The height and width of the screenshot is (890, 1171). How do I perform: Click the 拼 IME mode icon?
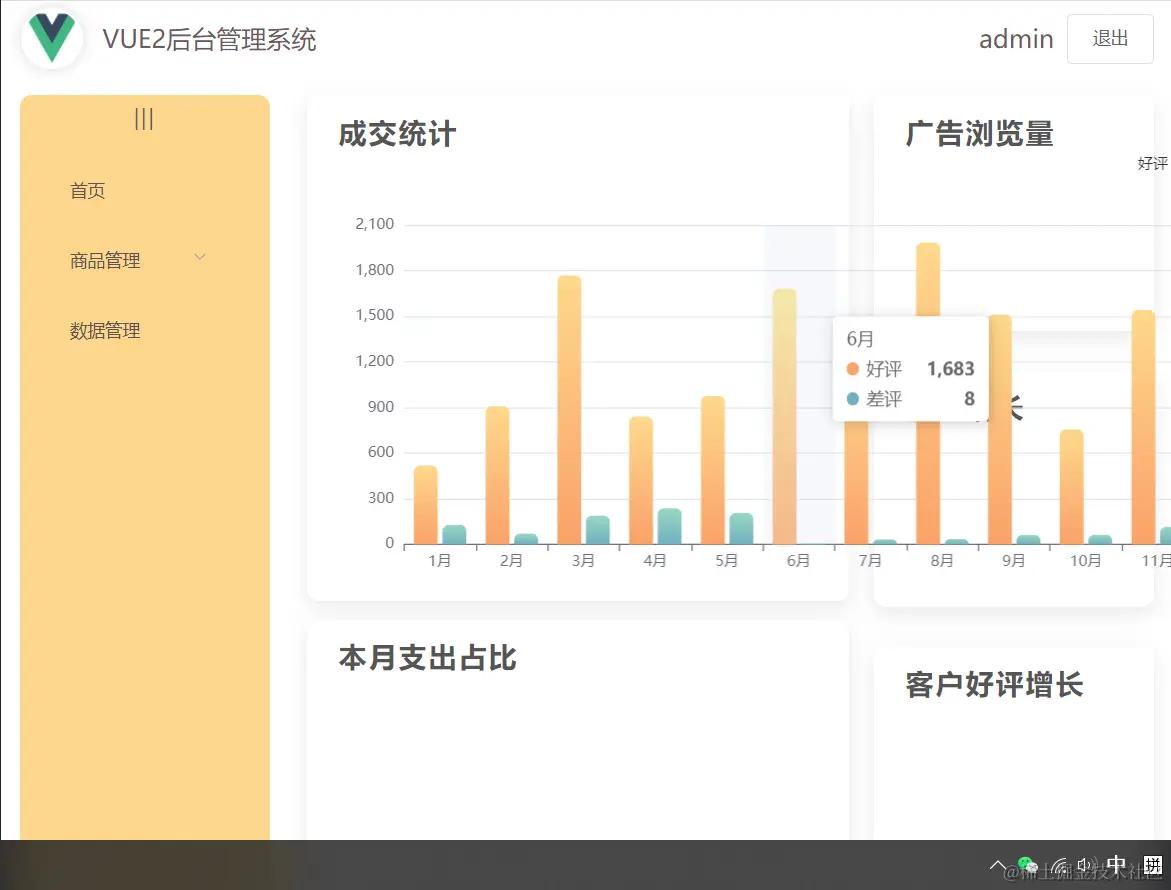point(1152,865)
